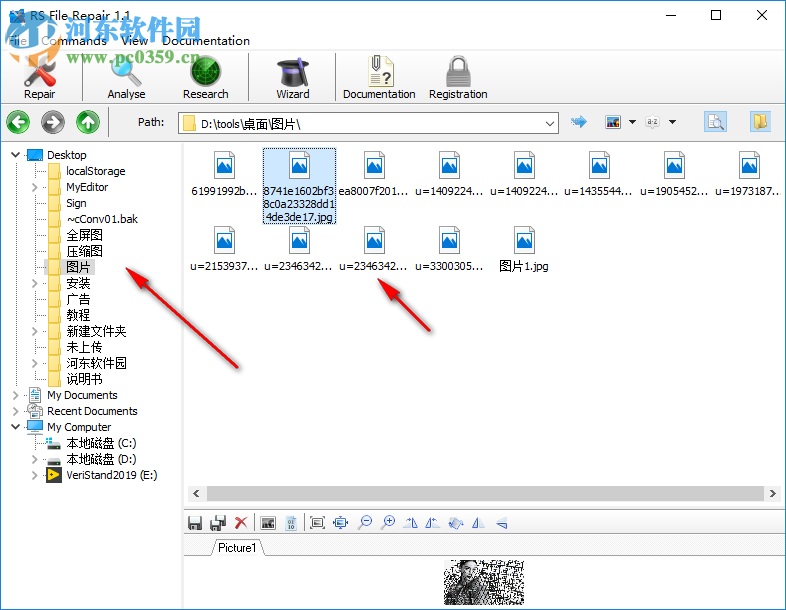Select the 说明书 folder
Image resolution: width=786 pixels, height=610 pixels.
point(84,379)
